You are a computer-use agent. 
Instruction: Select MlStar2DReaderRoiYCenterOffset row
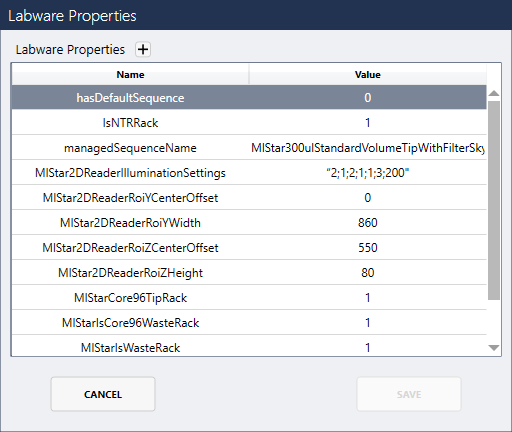coord(249,198)
